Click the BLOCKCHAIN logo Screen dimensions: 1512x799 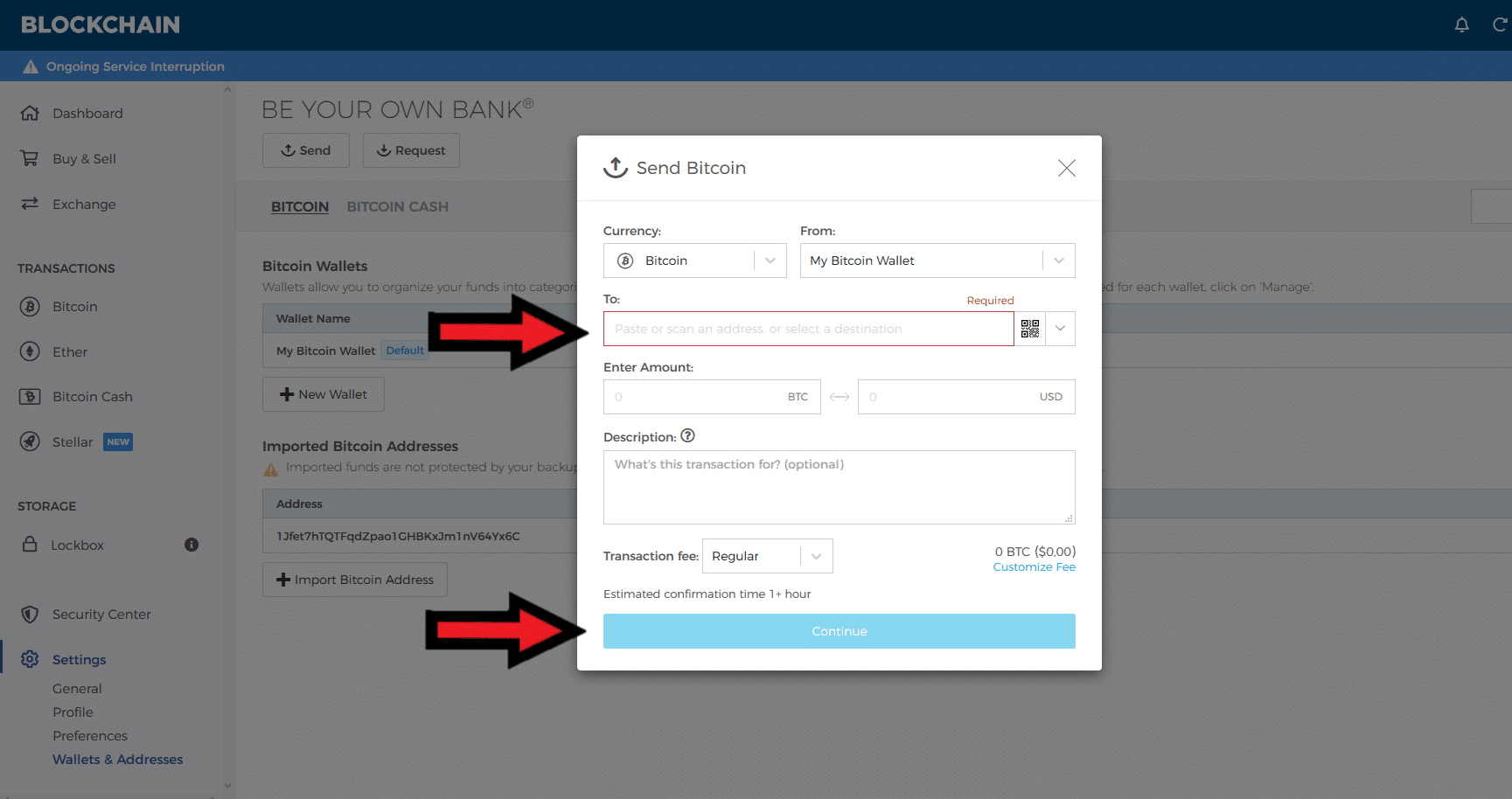coord(101,24)
